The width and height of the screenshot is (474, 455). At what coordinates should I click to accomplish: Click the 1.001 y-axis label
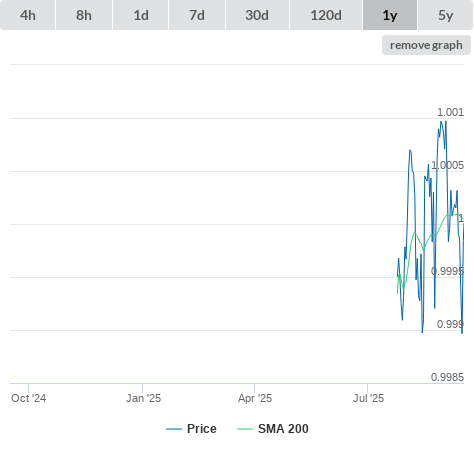point(450,112)
